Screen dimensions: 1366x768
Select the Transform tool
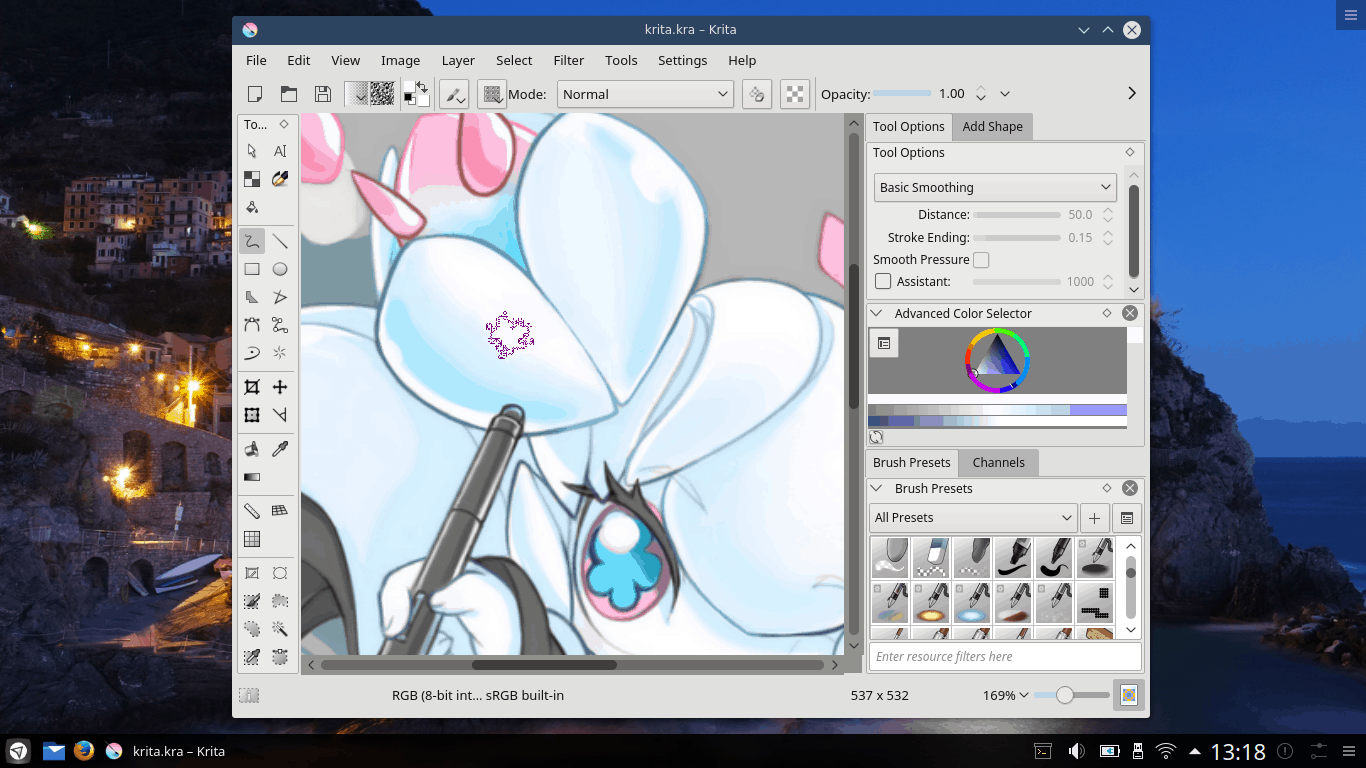coord(252,415)
